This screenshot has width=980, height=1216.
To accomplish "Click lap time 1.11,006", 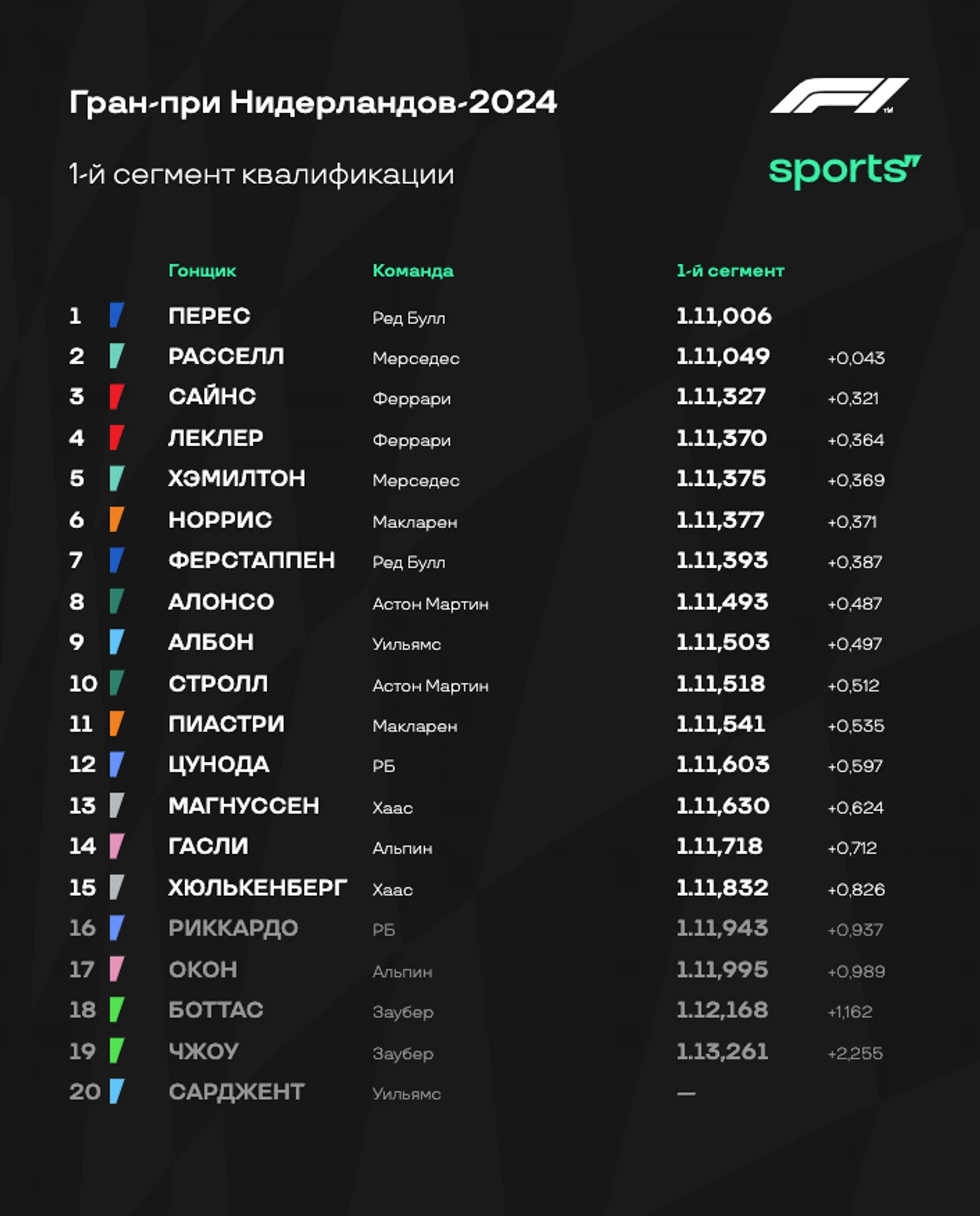I will (x=724, y=315).
